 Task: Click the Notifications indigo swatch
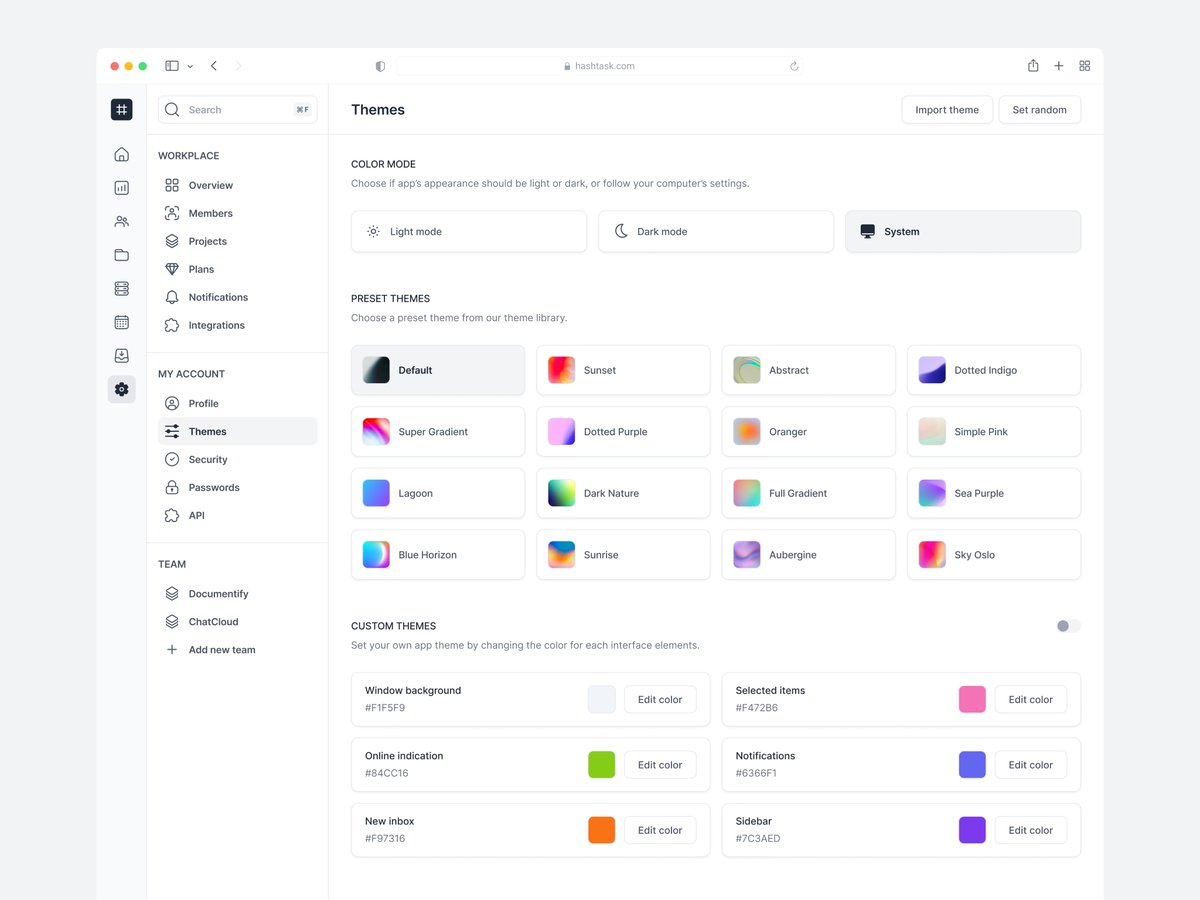click(972, 765)
